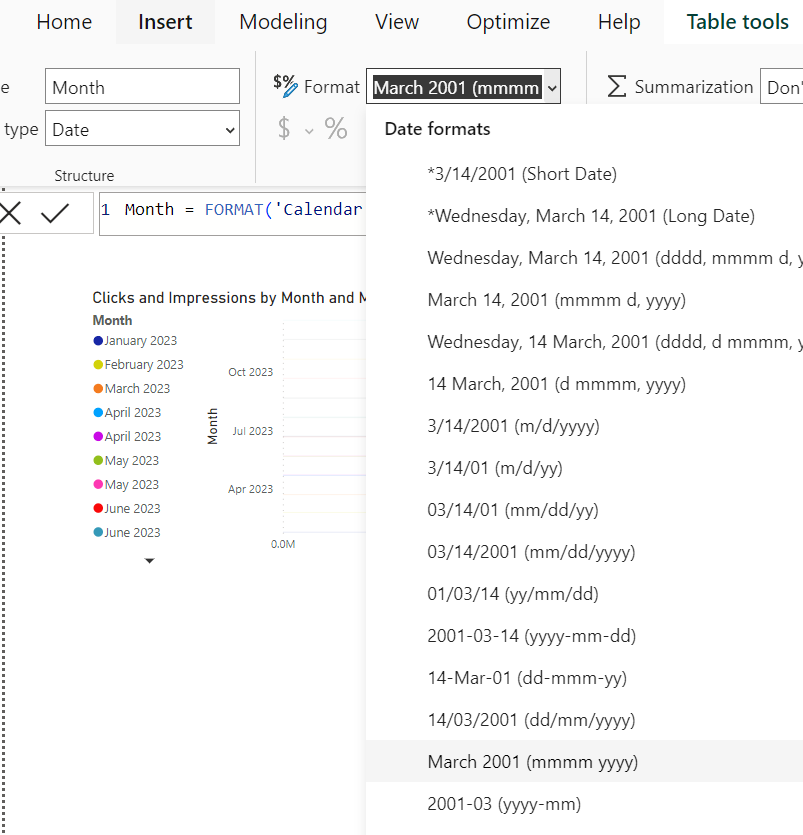Click into the DAX formula bar
803x835 pixels.
pos(233,214)
